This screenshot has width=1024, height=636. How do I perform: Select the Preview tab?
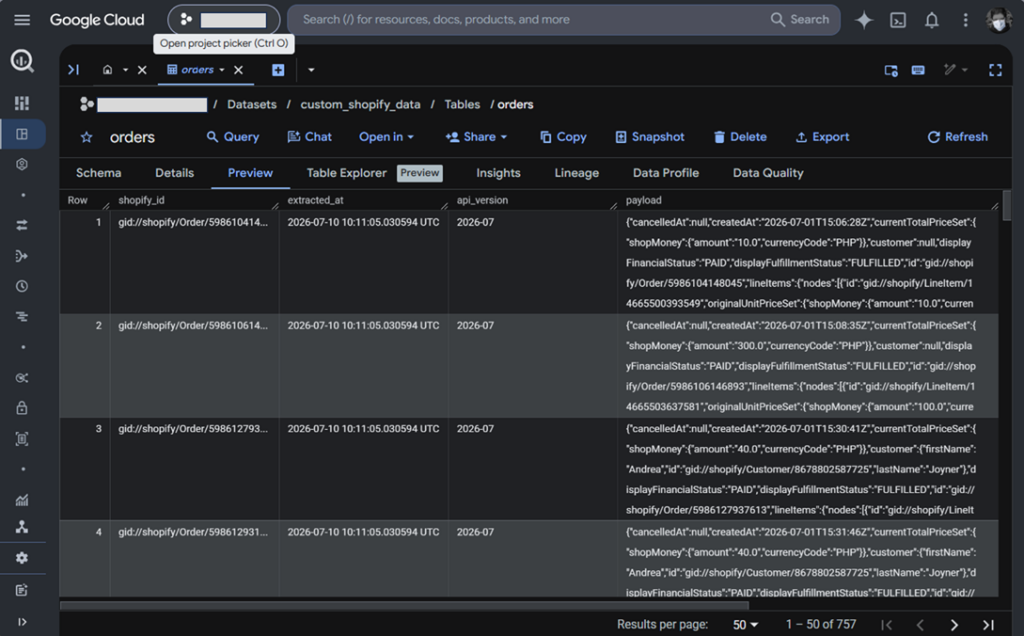click(x=250, y=173)
